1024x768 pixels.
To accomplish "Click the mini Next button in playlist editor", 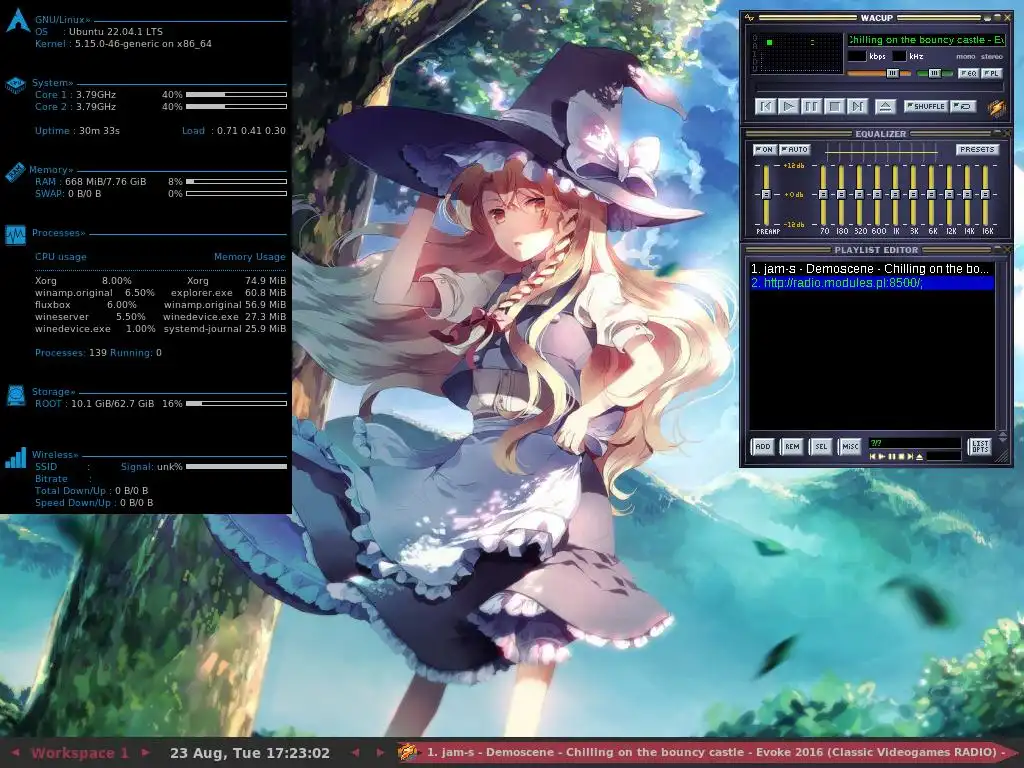I will tap(910, 456).
